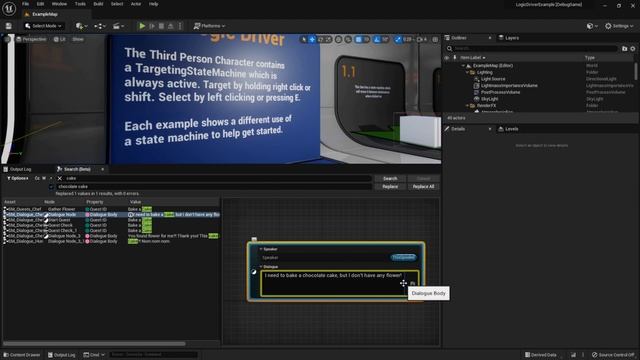The height and width of the screenshot is (360, 640).
Task: Adjust camera speed setting
Action: coord(422,39)
